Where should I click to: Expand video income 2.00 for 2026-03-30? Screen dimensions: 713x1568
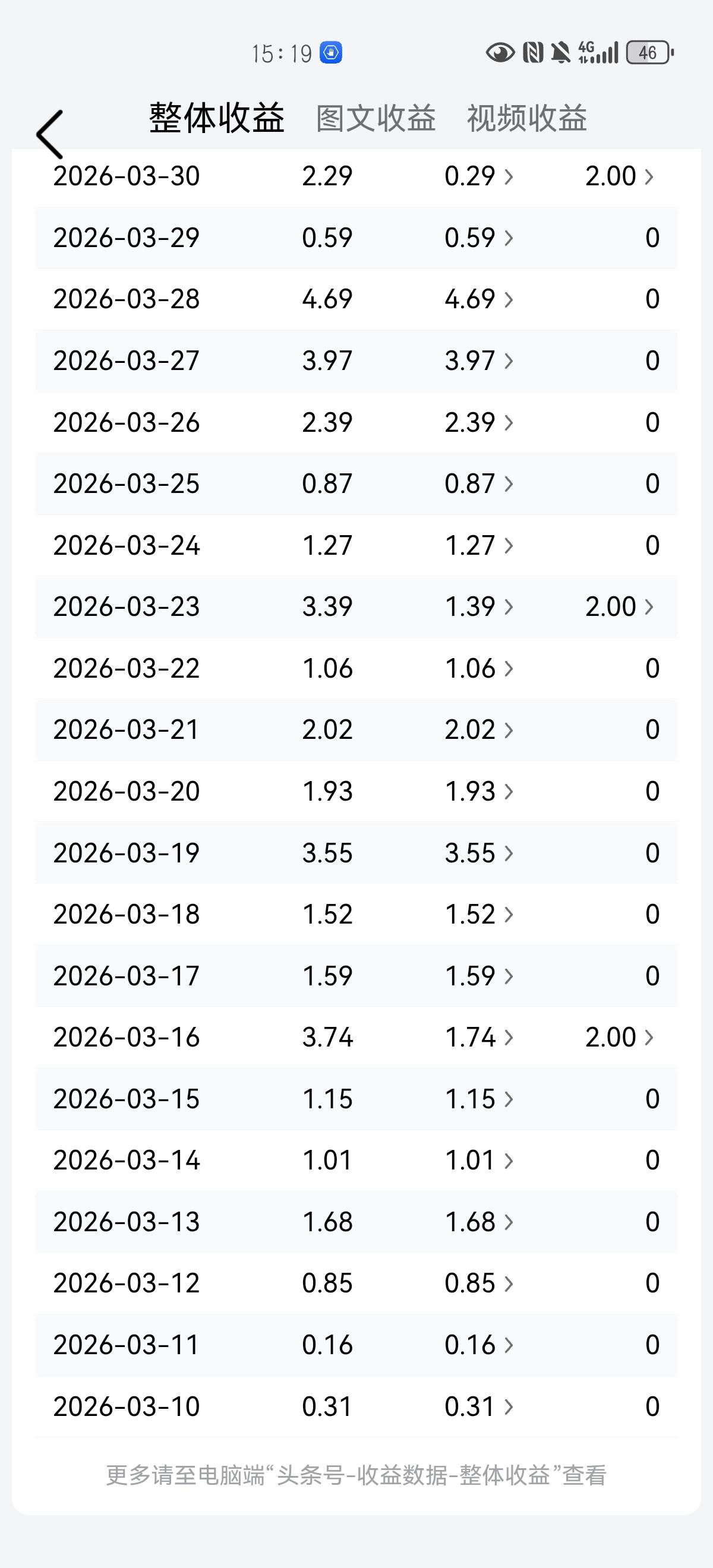(x=619, y=176)
